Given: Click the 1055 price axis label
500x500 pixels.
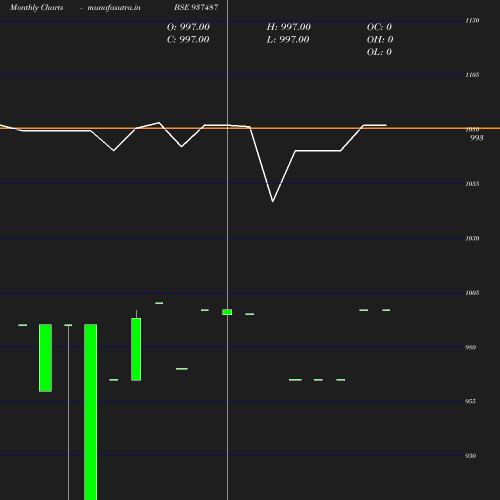Looking at the screenshot, I should coord(472,184).
